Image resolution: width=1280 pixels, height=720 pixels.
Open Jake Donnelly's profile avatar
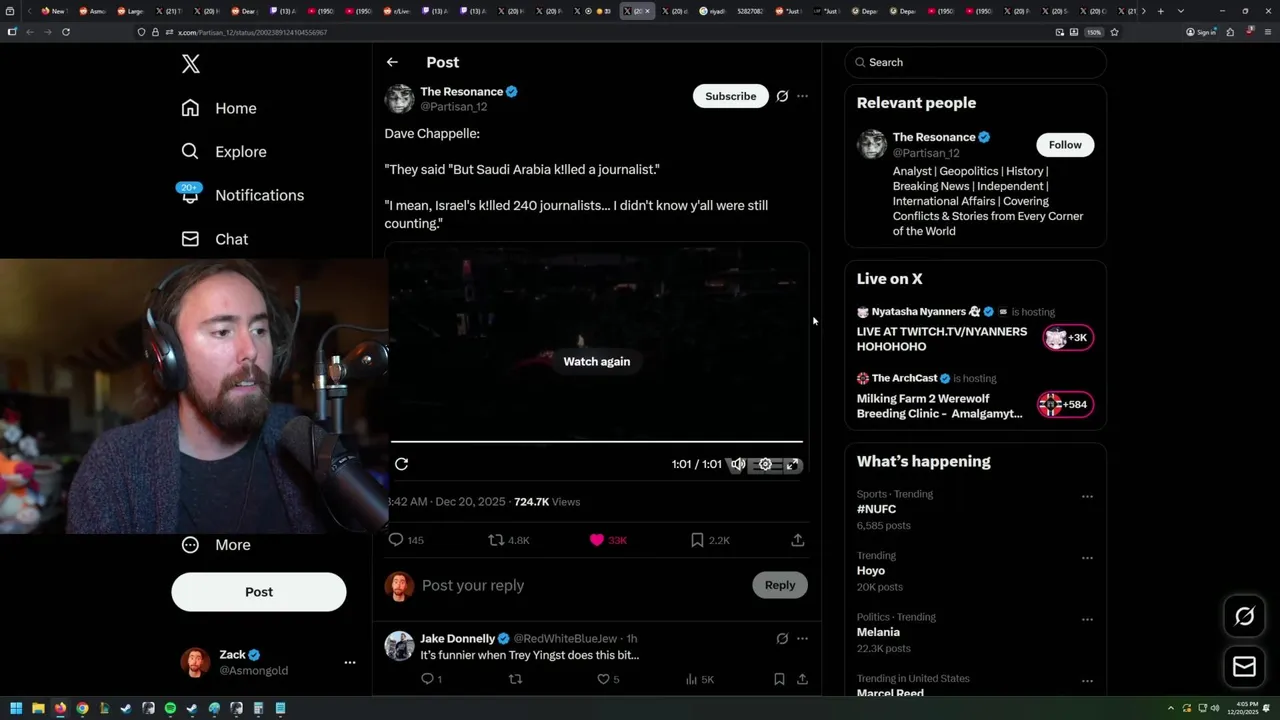point(399,645)
